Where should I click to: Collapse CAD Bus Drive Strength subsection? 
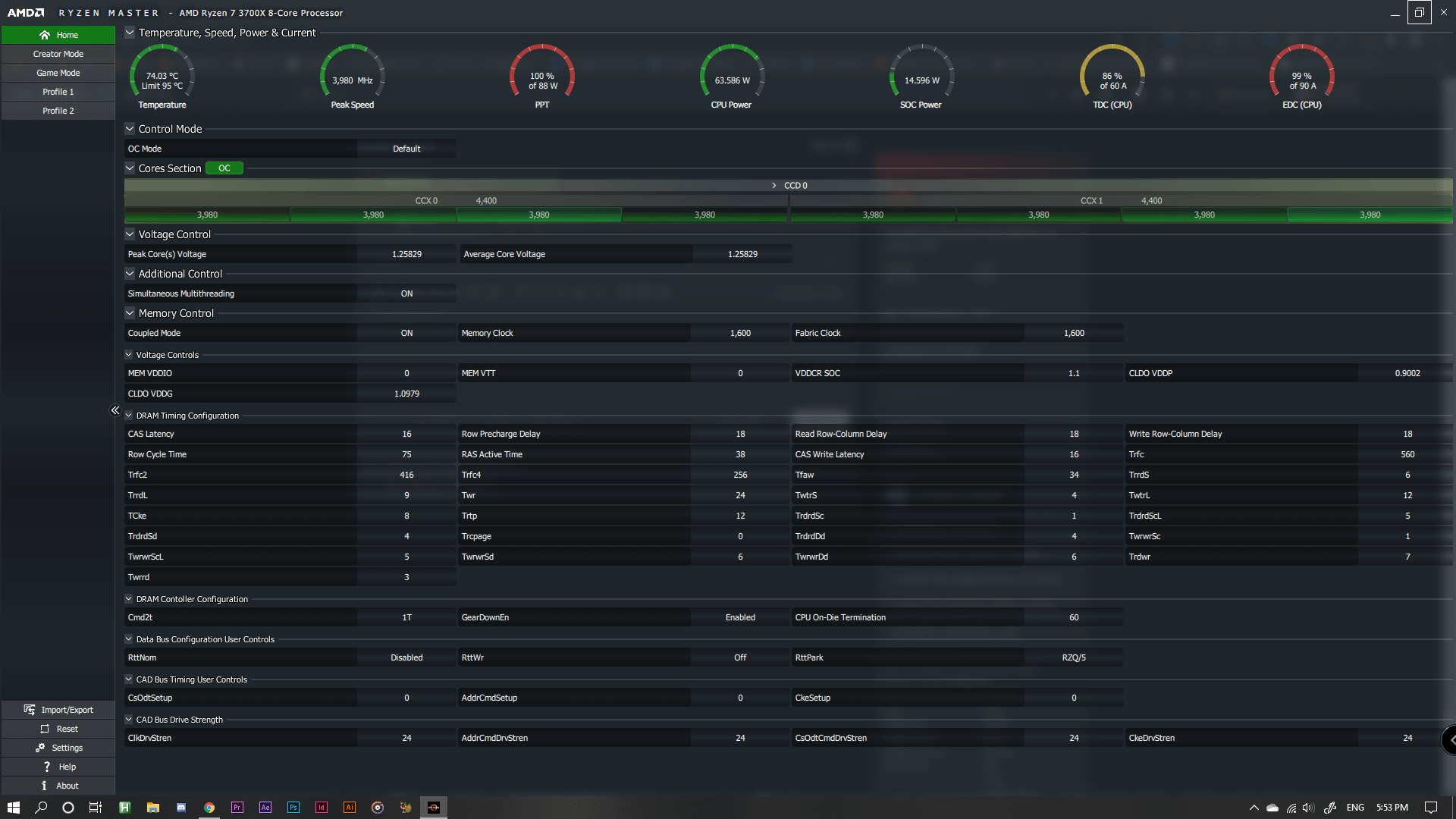[x=129, y=720]
